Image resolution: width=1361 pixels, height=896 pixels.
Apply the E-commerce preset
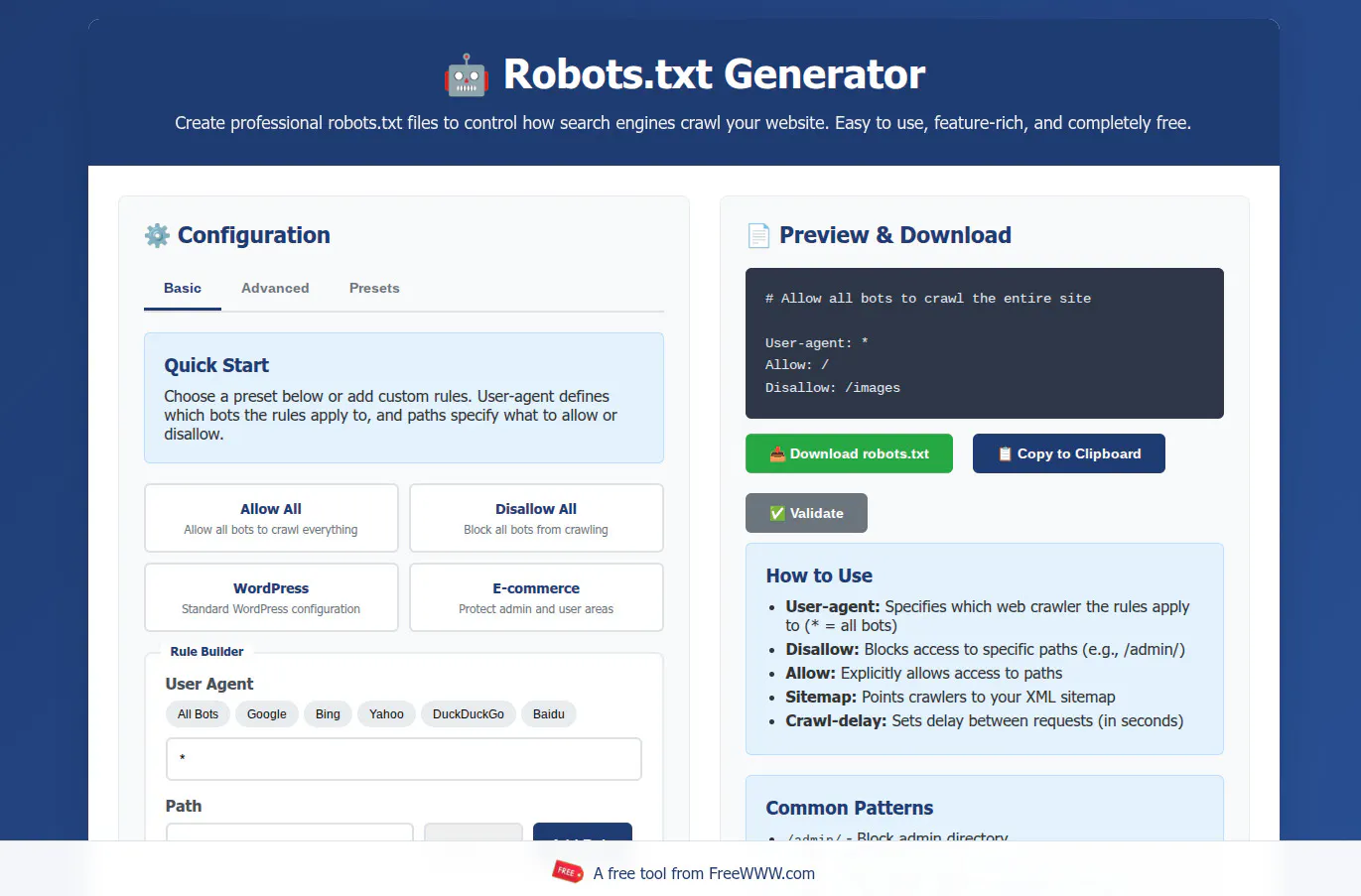tap(536, 597)
